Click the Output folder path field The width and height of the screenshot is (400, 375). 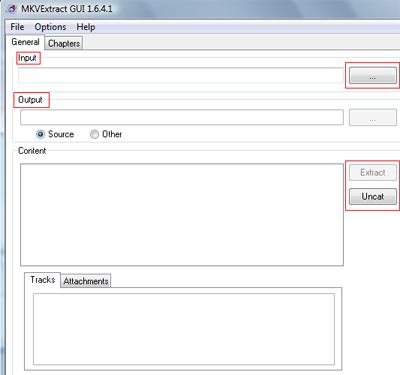click(x=182, y=117)
